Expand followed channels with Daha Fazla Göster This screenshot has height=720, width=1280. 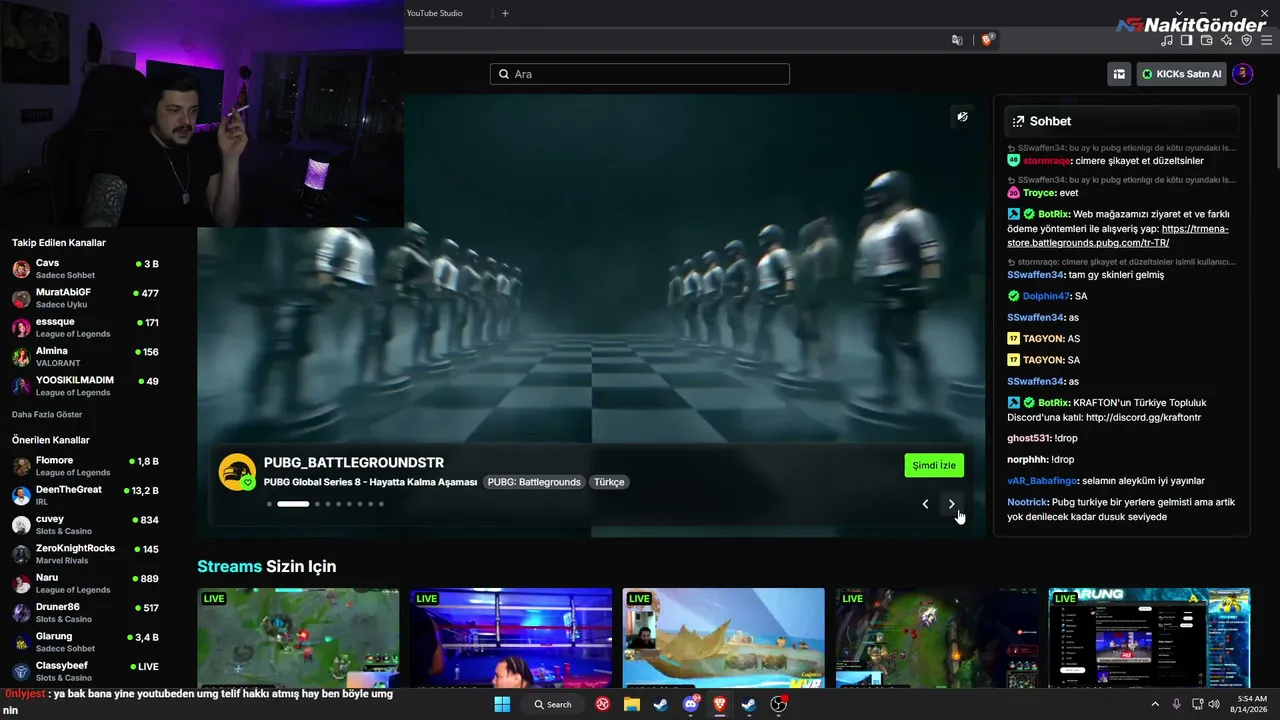click(47, 414)
